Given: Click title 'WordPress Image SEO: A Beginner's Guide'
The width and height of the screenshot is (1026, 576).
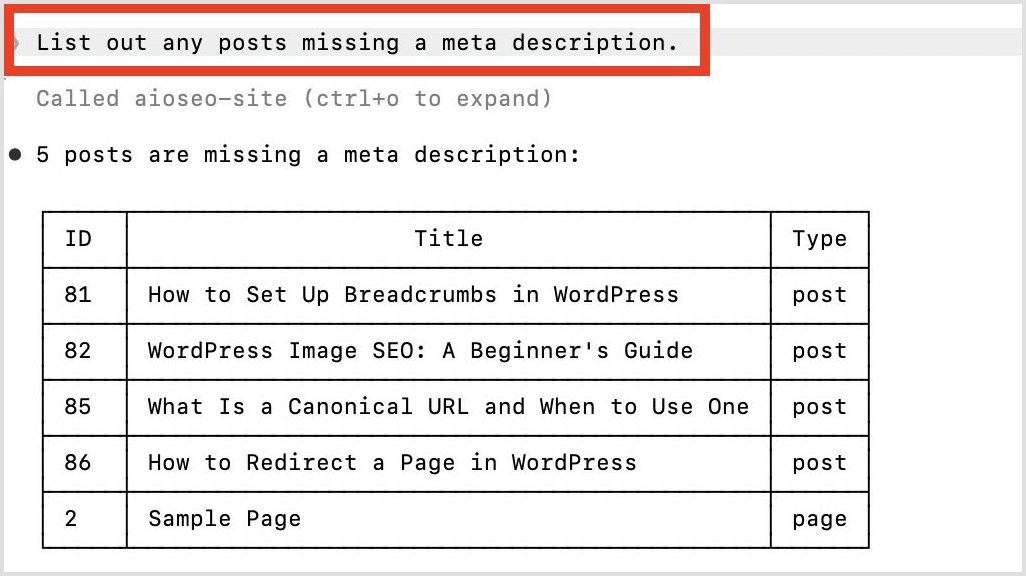Looking at the screenshot, I should click(420, 351).
